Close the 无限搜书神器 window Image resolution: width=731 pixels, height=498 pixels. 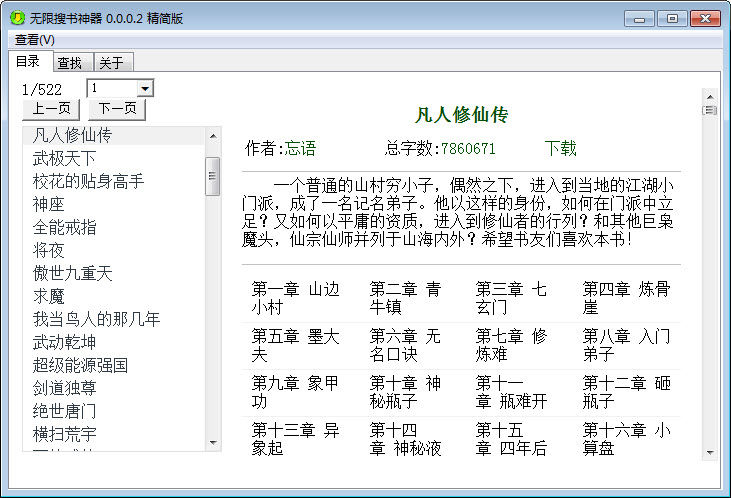tap(705, 19)
